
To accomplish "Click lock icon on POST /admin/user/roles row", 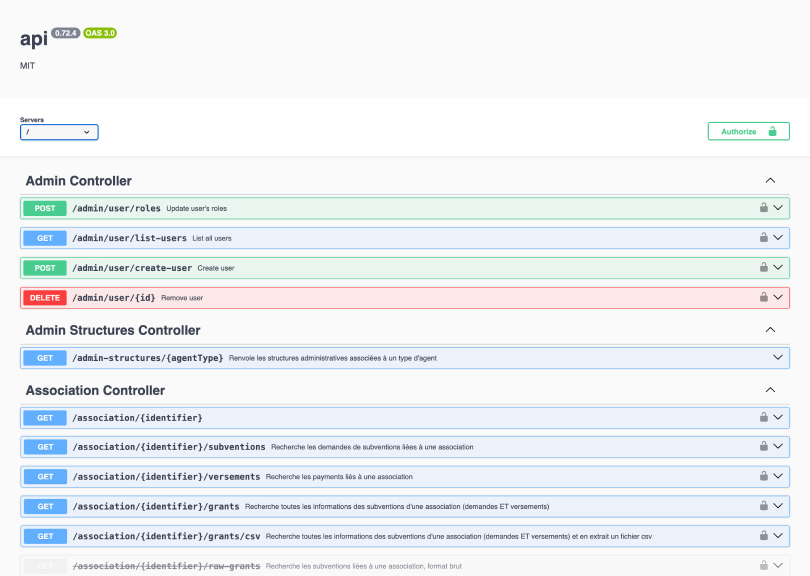I will coord(764,208).
